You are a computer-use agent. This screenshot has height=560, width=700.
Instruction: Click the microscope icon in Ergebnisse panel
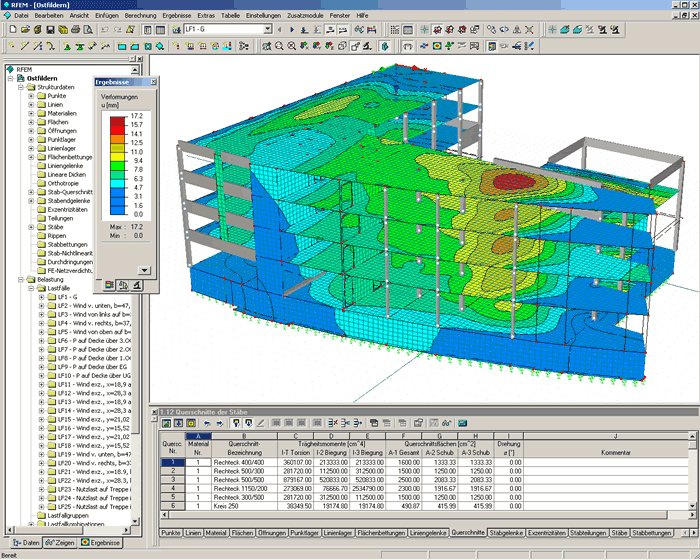(x=137, y=285)
